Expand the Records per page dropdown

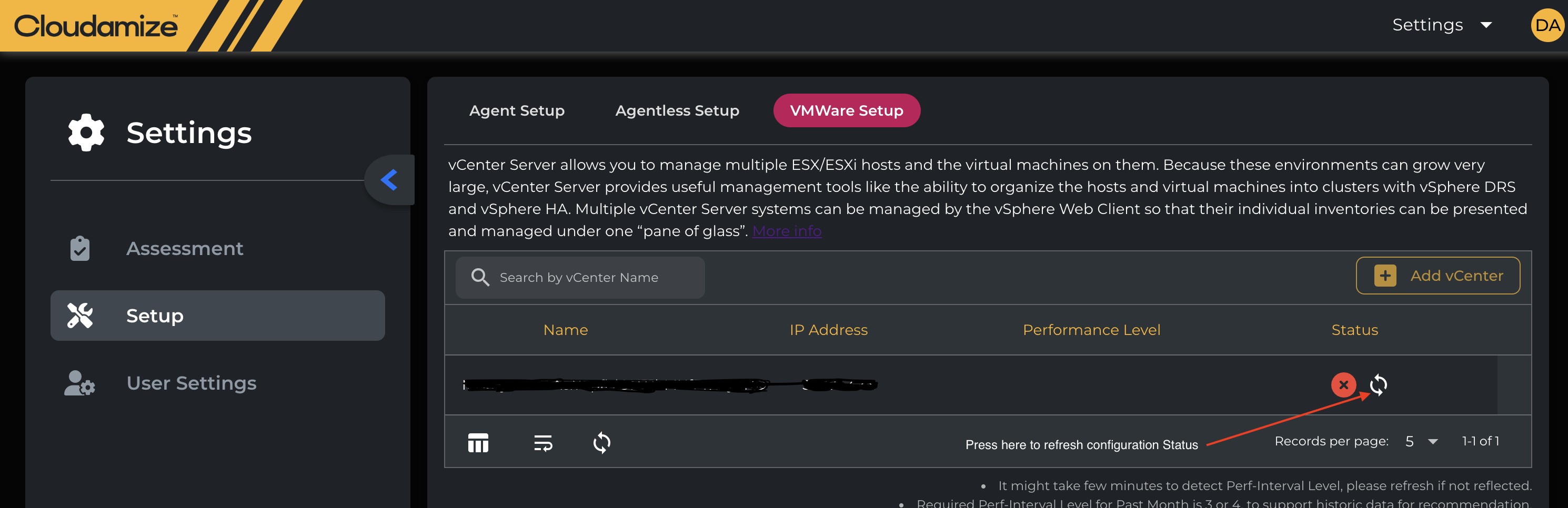tap(1422, 441)
